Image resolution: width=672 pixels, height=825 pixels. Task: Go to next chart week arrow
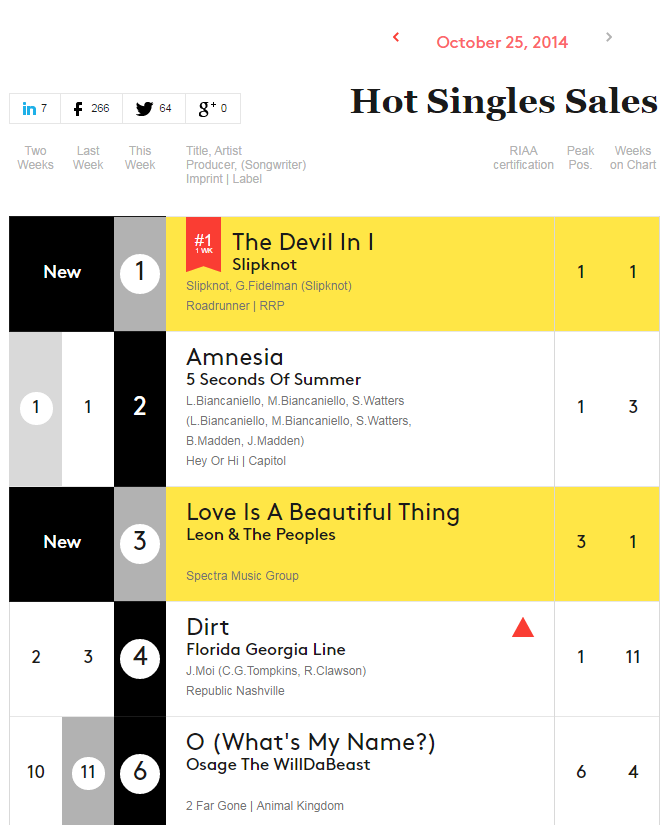coord(609,37)
